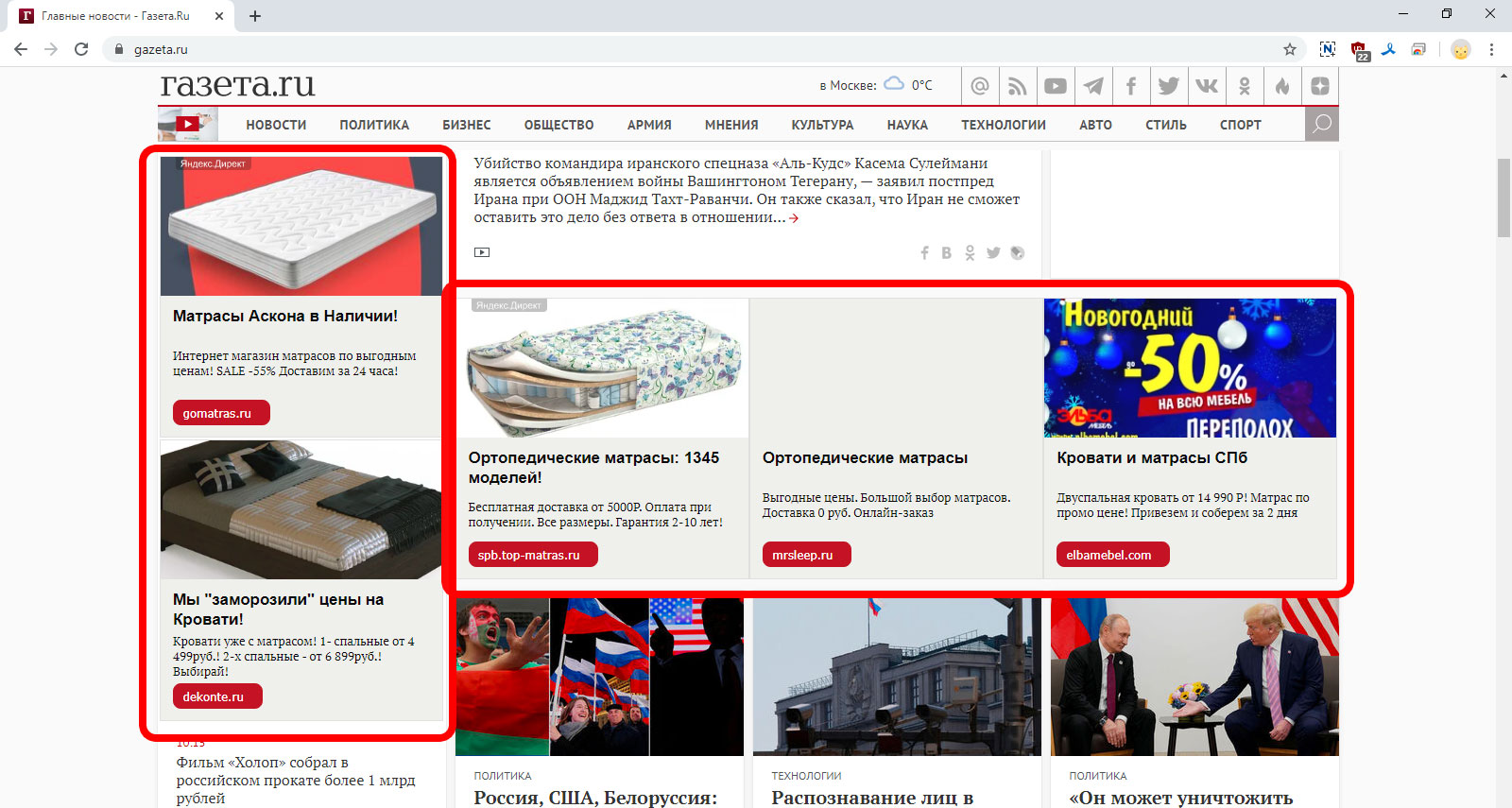
Task: Open the АВТО section
Action: pyautogui.click(x=1095, y=125)
